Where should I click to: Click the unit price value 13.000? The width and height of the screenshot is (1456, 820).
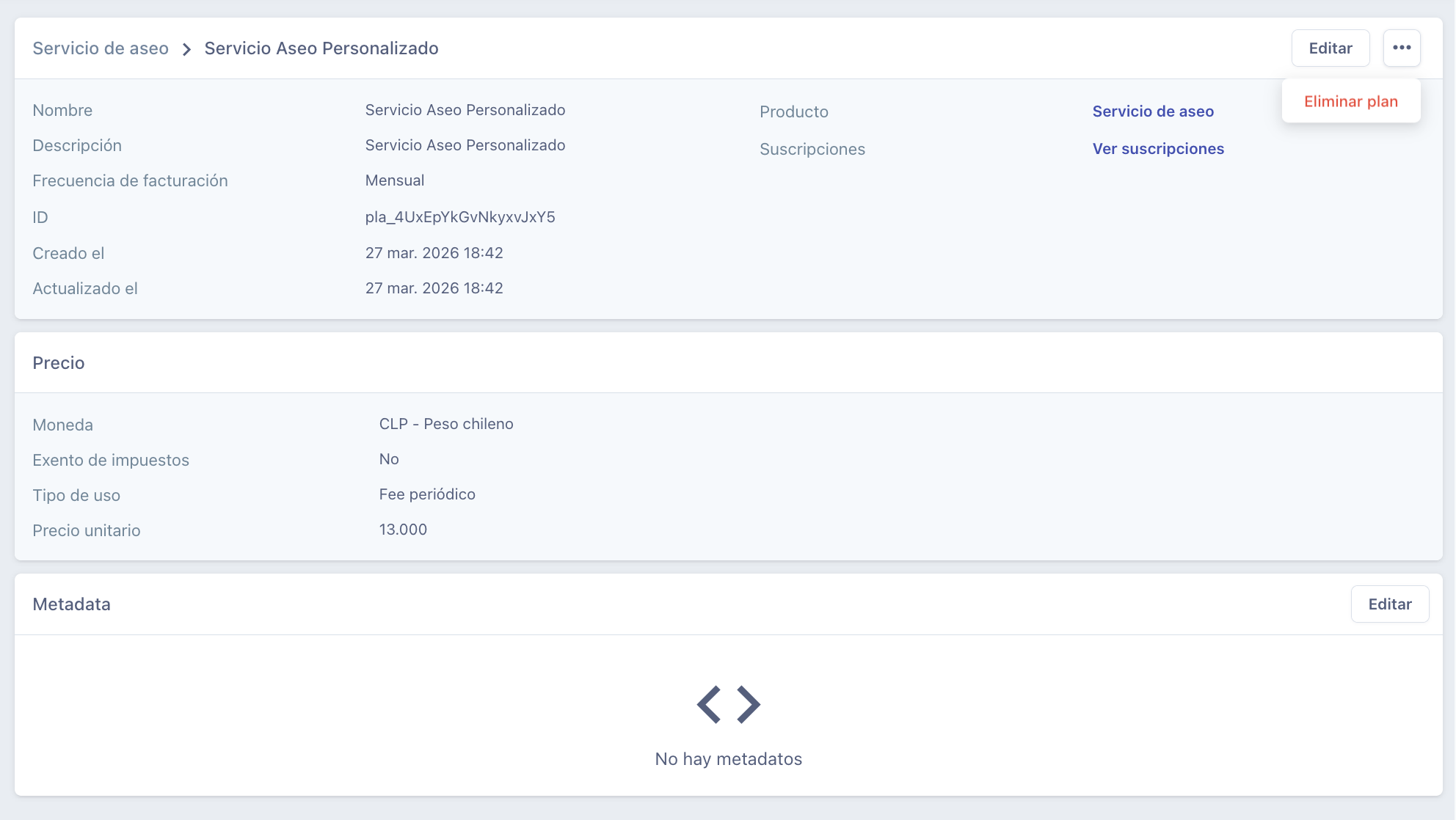pos(403,530)
